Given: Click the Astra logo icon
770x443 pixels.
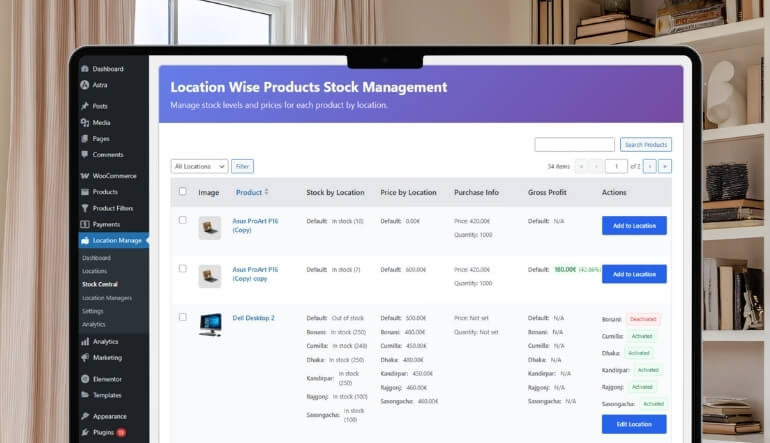Looking at the screenshot, I should [x=85, y=85].
